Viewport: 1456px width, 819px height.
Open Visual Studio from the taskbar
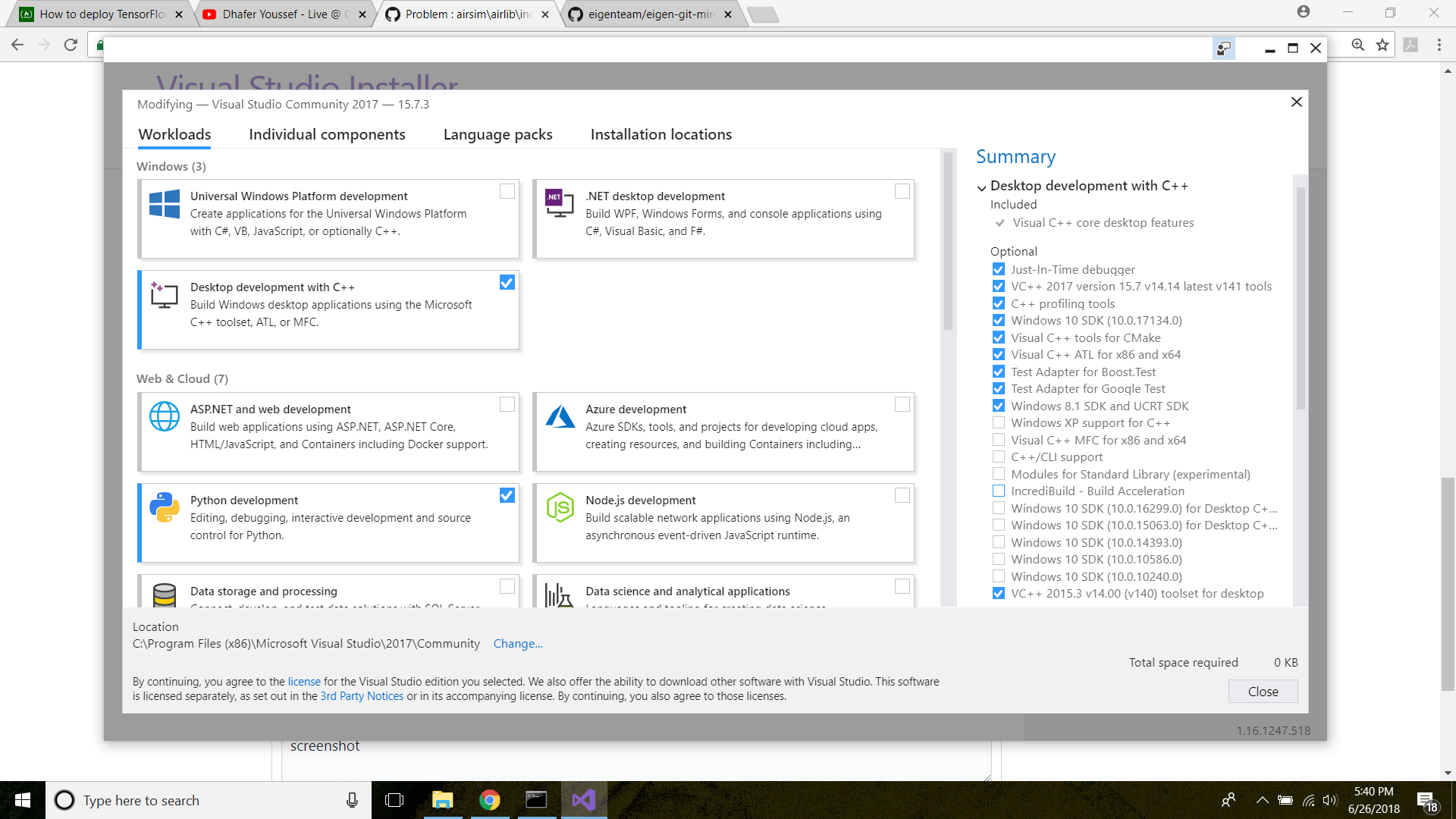(x=582, y=799)
